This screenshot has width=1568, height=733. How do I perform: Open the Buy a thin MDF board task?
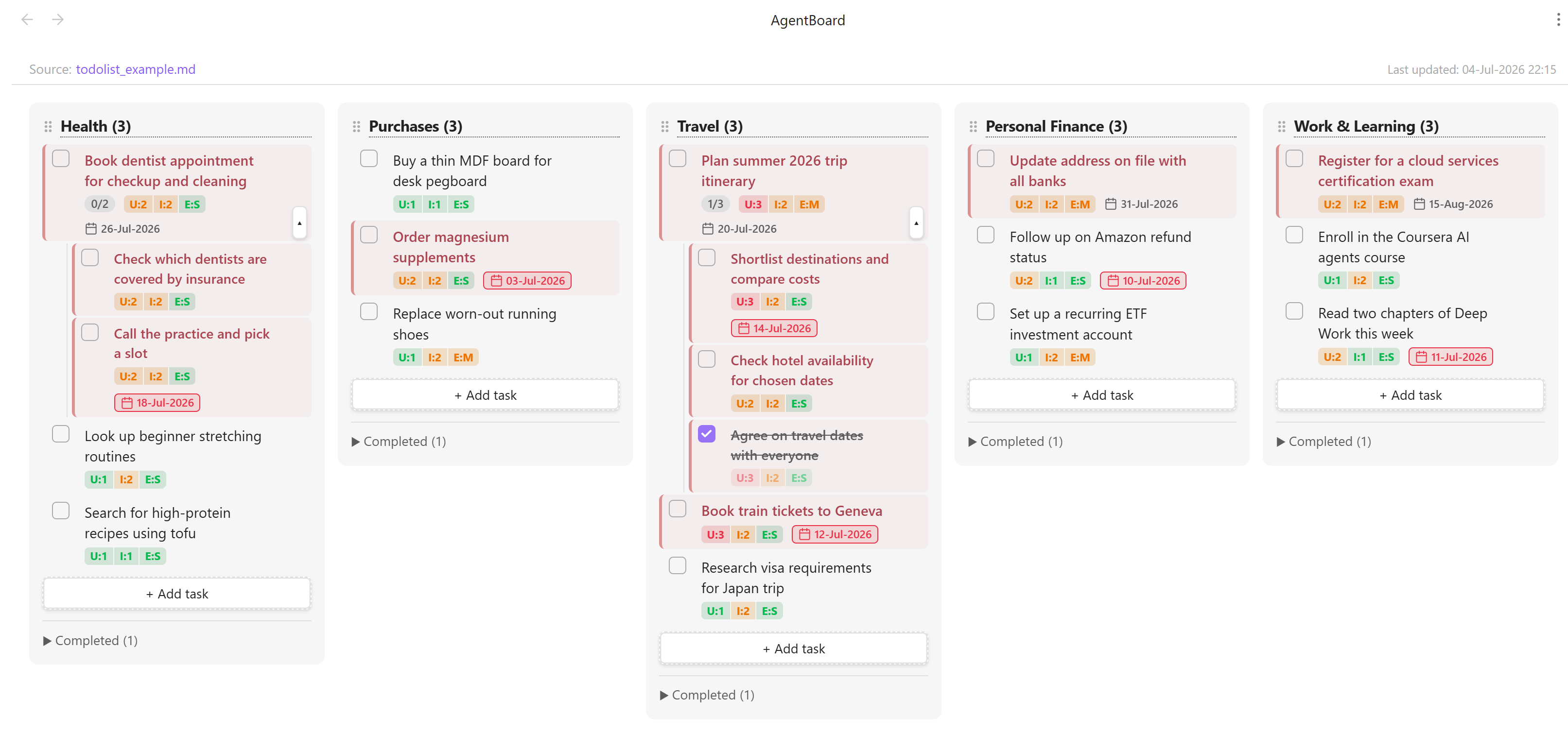472,171
